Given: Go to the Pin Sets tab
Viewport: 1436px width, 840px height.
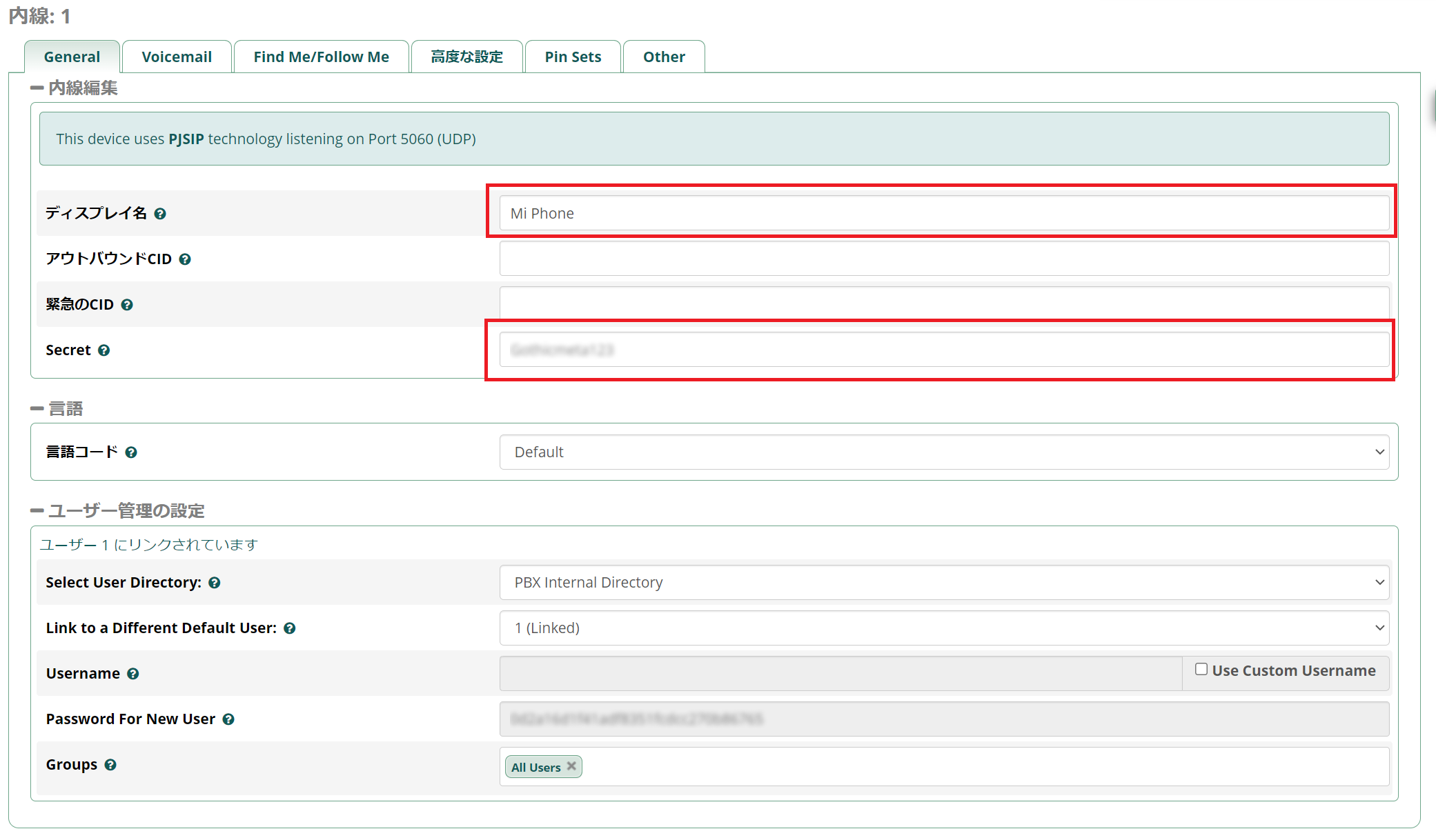Looking at the screenshot, I should [573, 57].
